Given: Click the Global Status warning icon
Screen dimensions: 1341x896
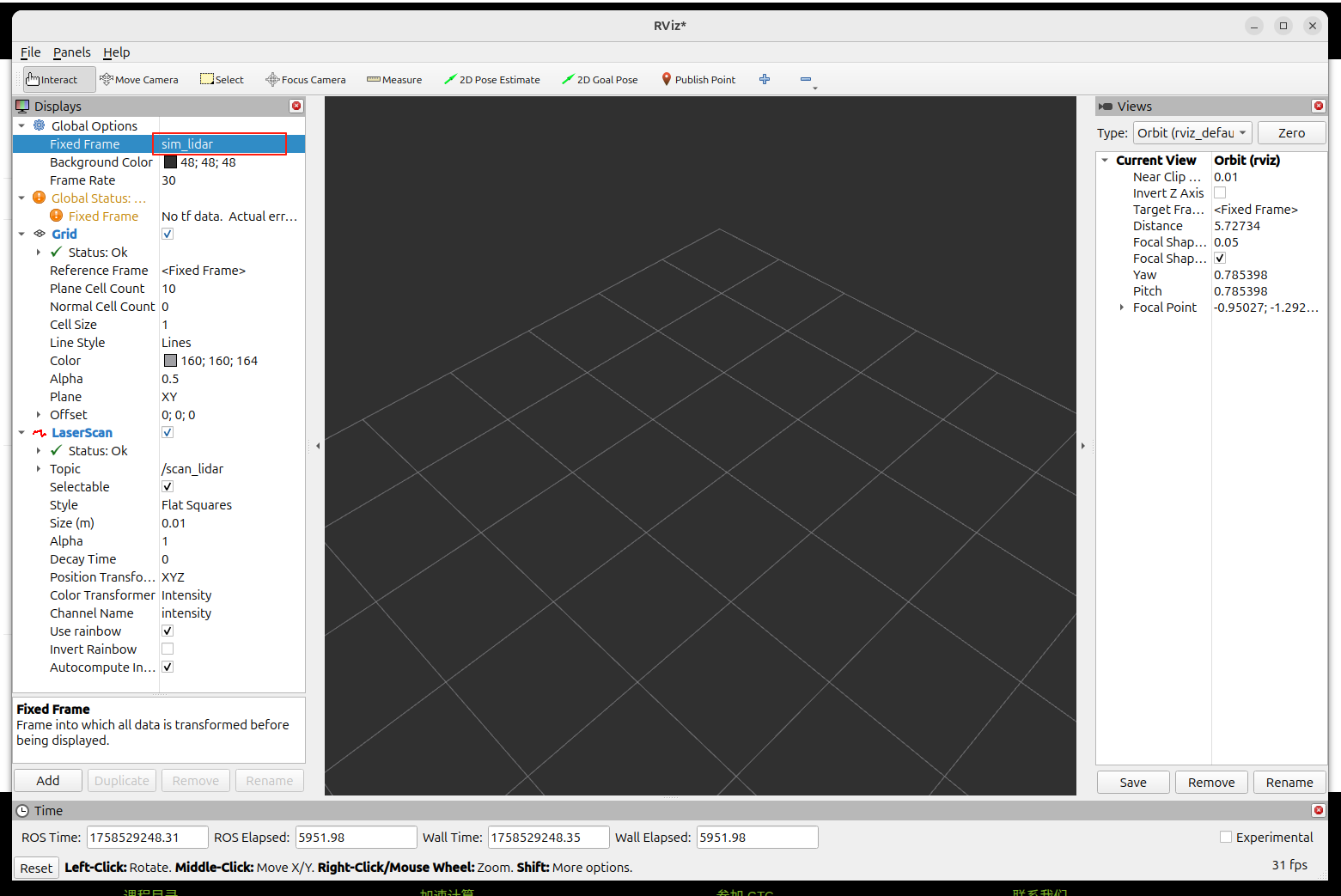Looking at the screenshot, I should pyautogui.click(x=40, y=198).
